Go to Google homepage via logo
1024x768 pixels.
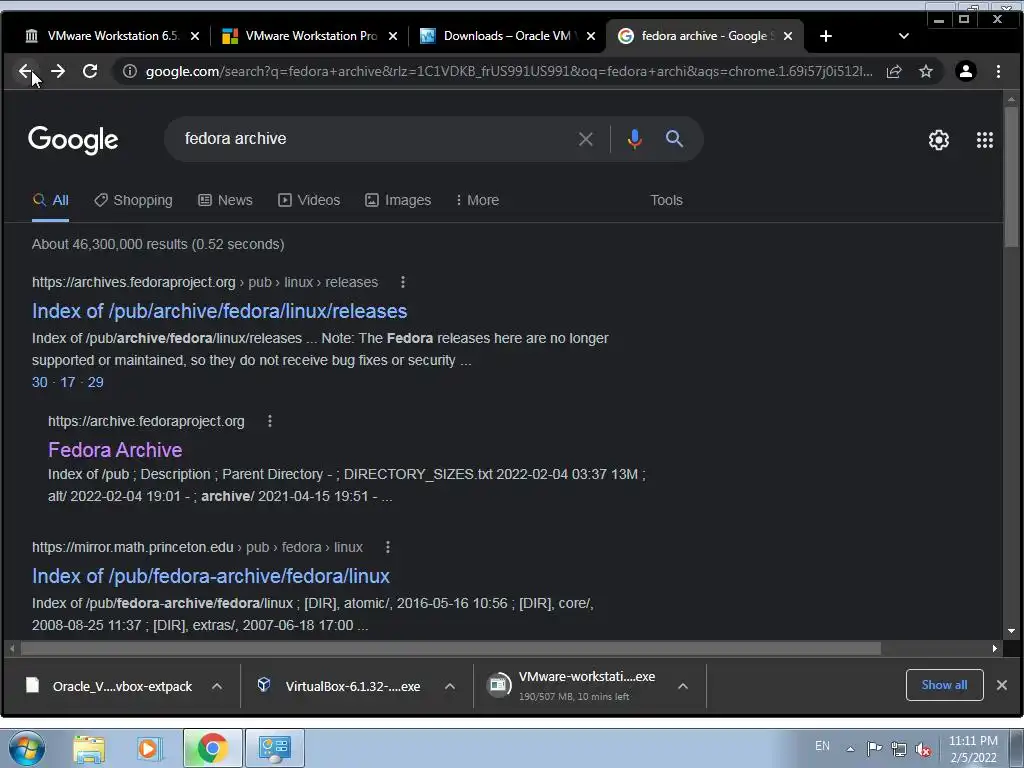73,140
